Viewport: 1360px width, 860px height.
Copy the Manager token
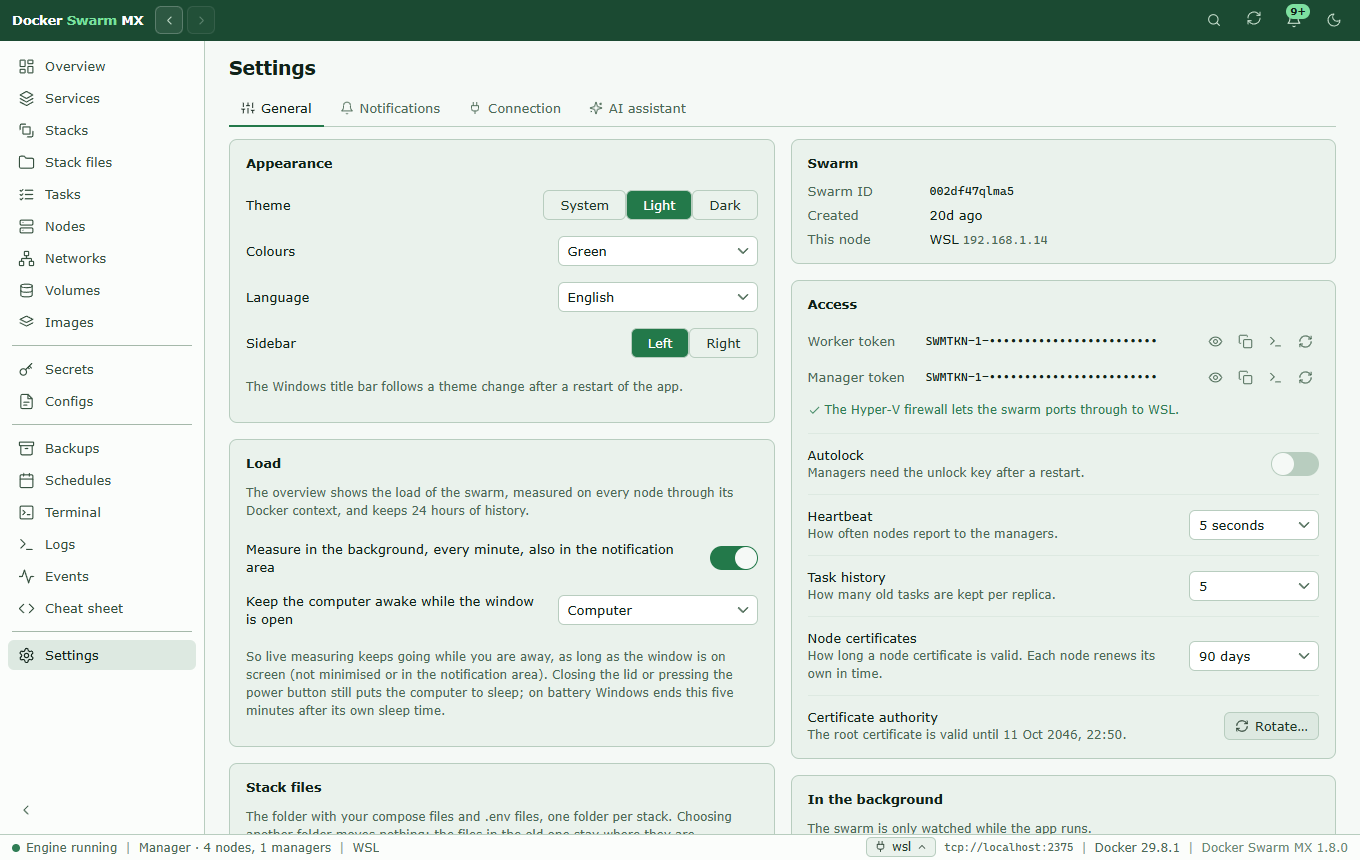pos(1245,378)
